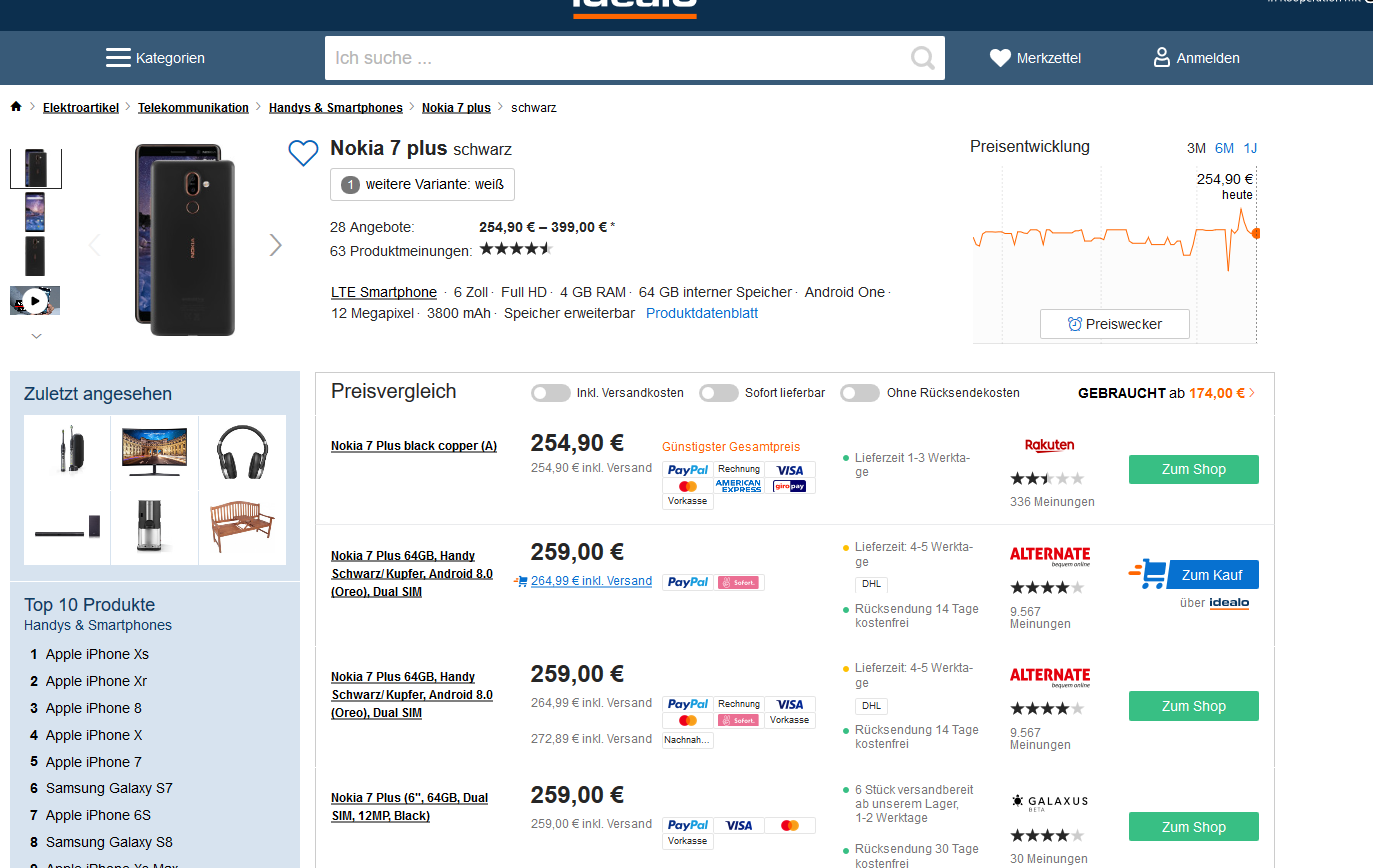Click the search magnifier icon
Screen dimensions: 1373x868
pyautogui.click(x=923, y=58)
